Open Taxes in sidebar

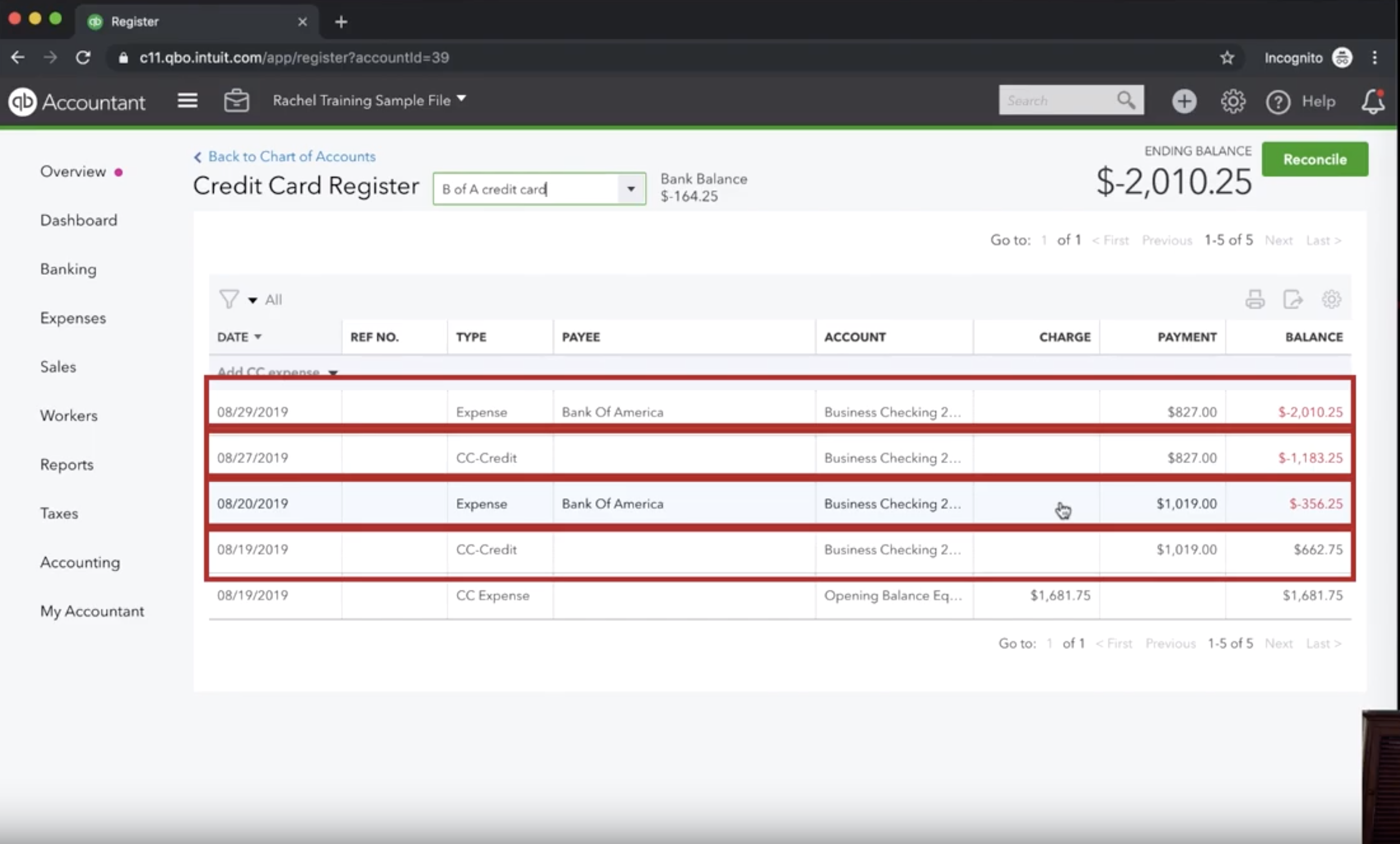pos(59,514)
